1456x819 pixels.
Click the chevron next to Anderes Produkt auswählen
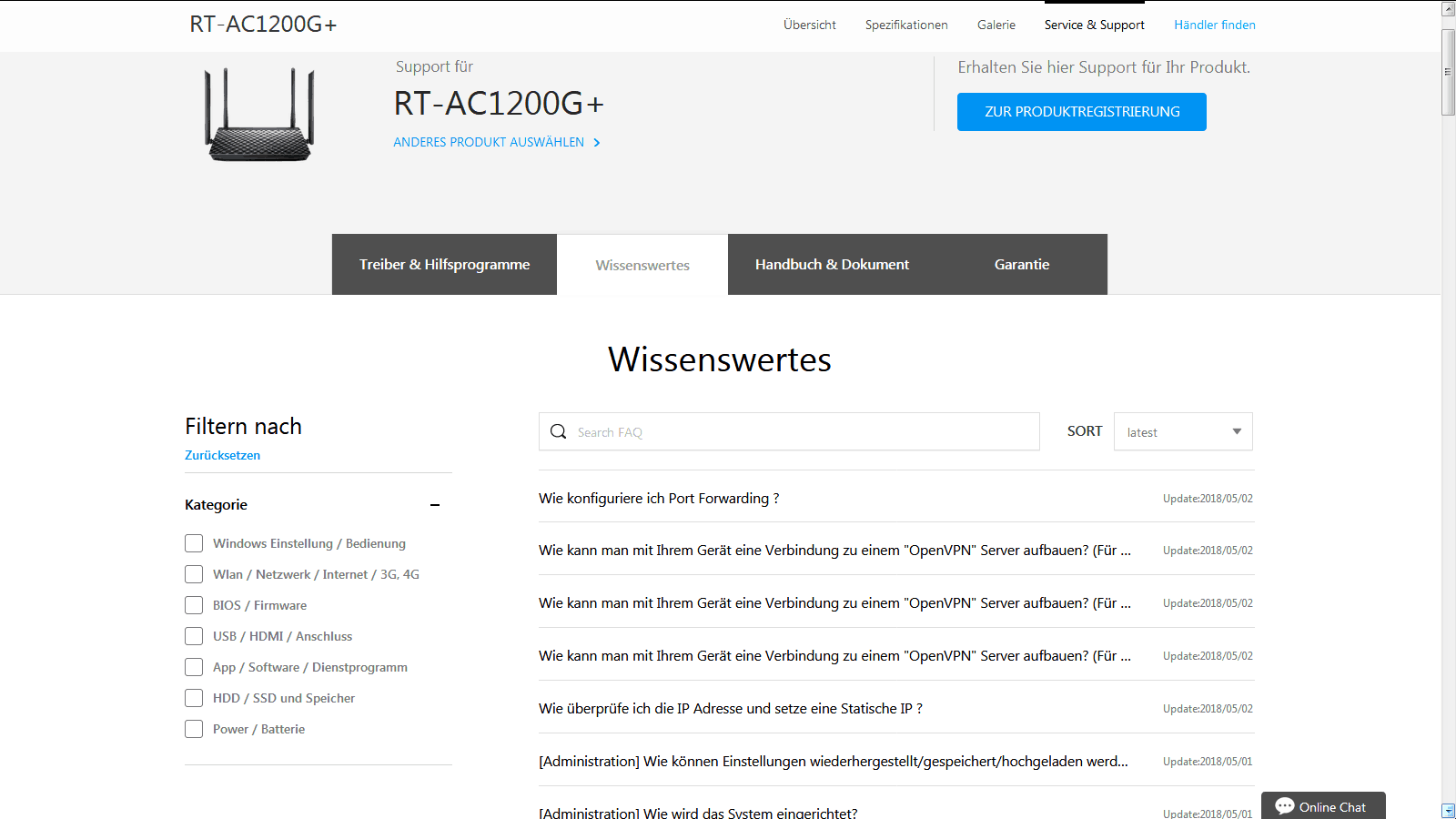597,143
